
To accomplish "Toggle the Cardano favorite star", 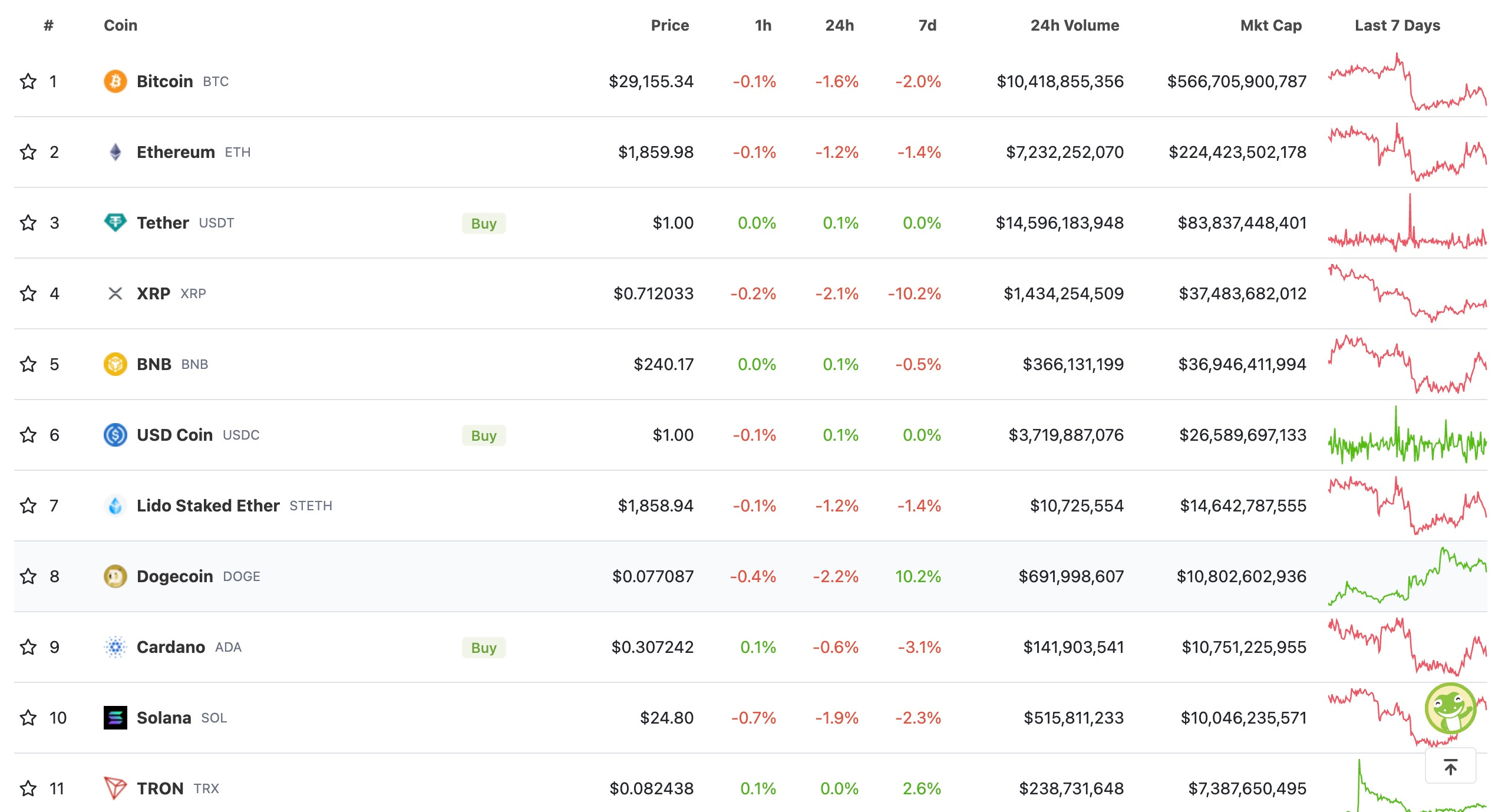I will (28, 647).
